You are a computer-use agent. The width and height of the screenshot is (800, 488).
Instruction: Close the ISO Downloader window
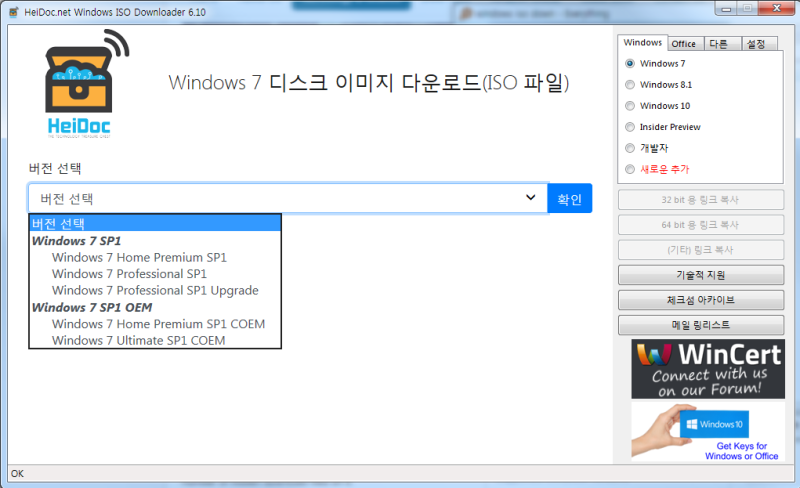click(x=776, y=8)
